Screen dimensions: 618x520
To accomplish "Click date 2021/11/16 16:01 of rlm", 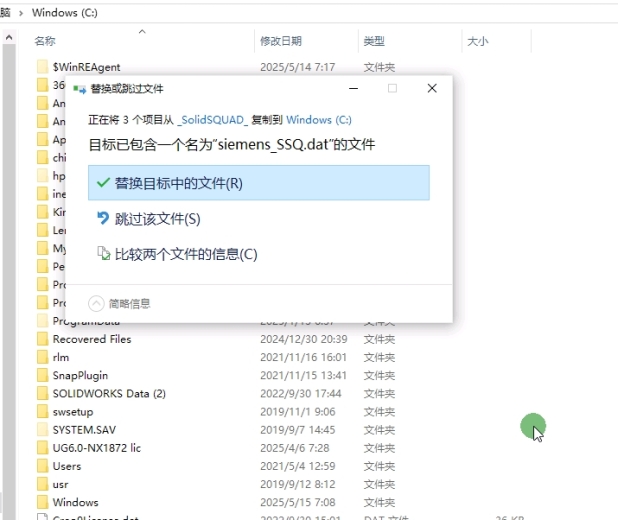I will click(x=303, y=357).
